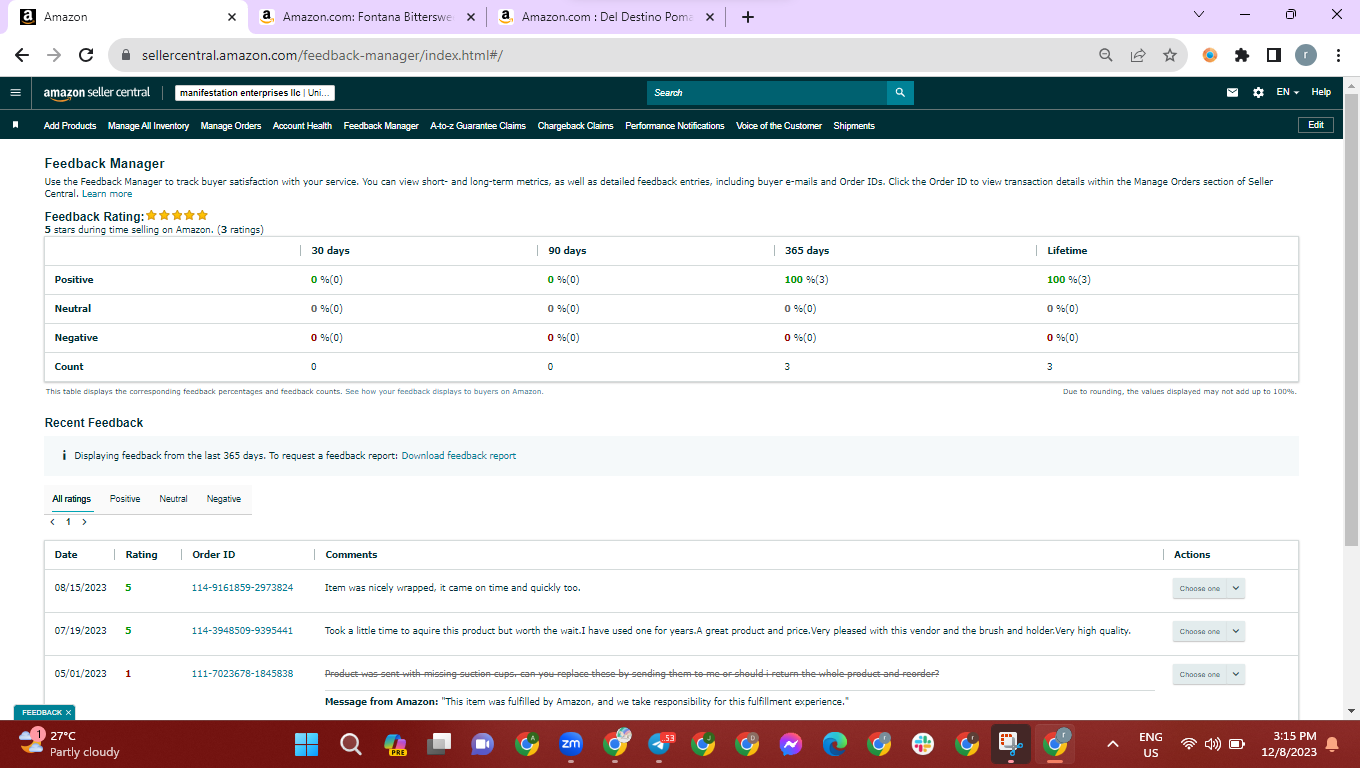Show hidden system tray icons
This screenshot has width=1360, height=768.
(1112, 744)
